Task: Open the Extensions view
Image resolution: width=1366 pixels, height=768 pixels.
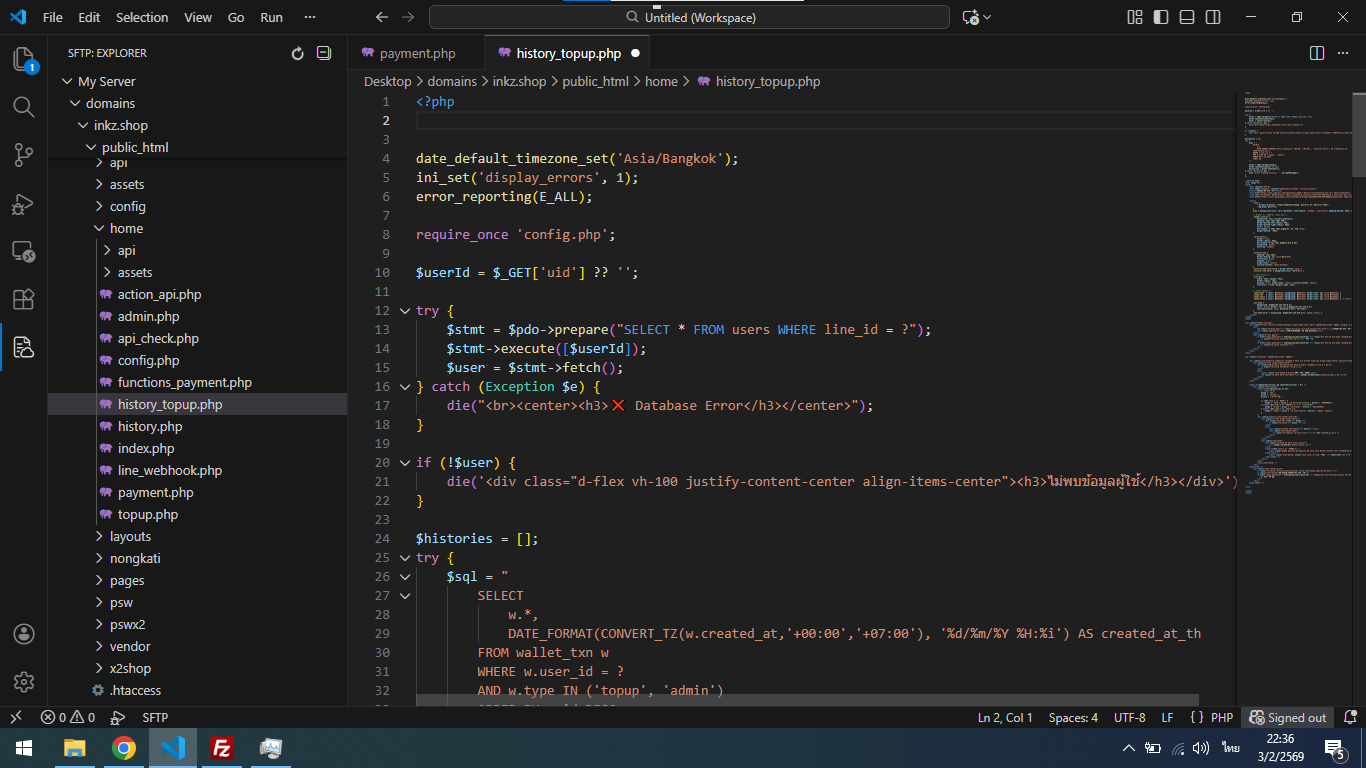Action: [24, 299]
